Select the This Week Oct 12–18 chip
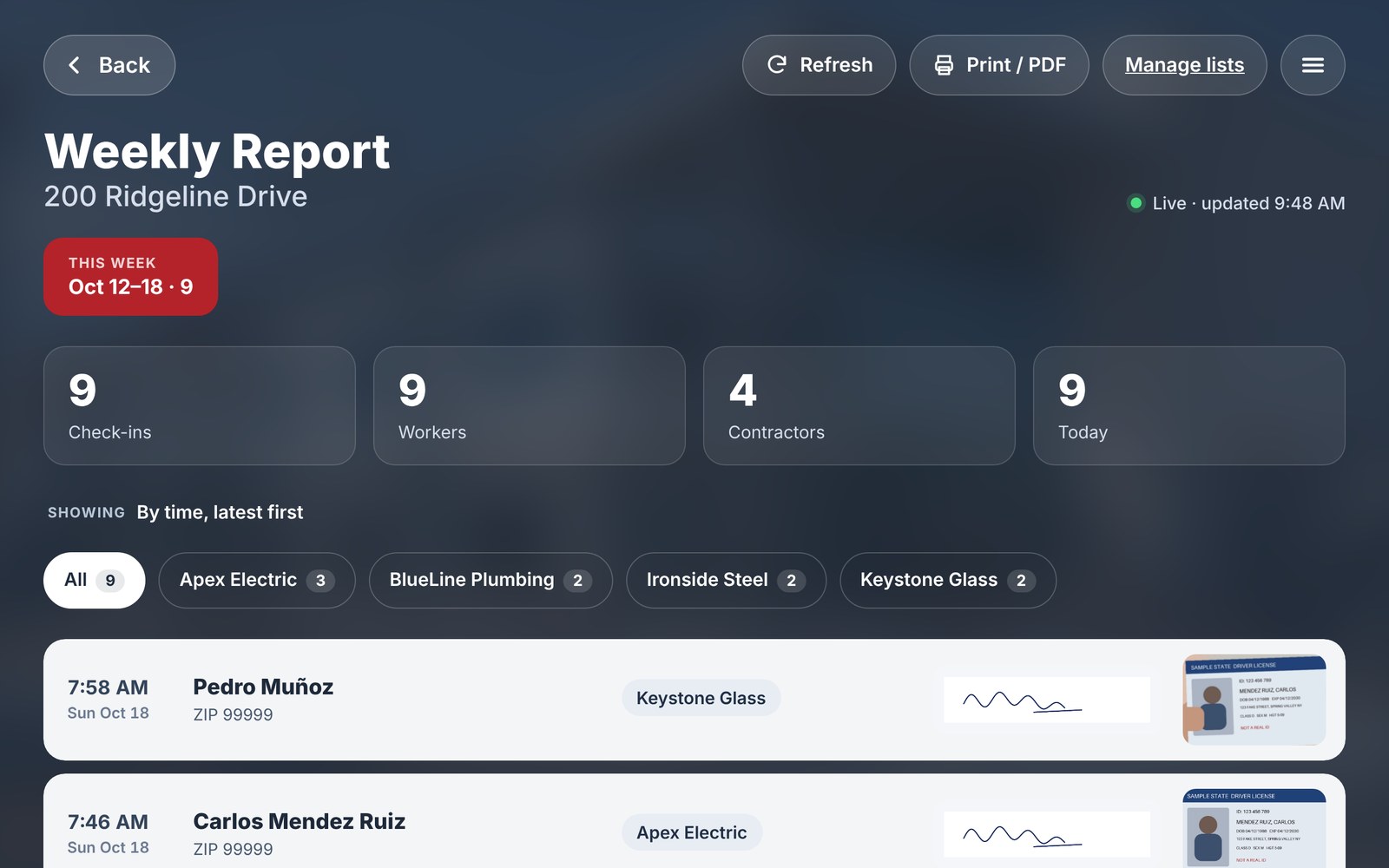The image size is (1389, 868). 130,277
